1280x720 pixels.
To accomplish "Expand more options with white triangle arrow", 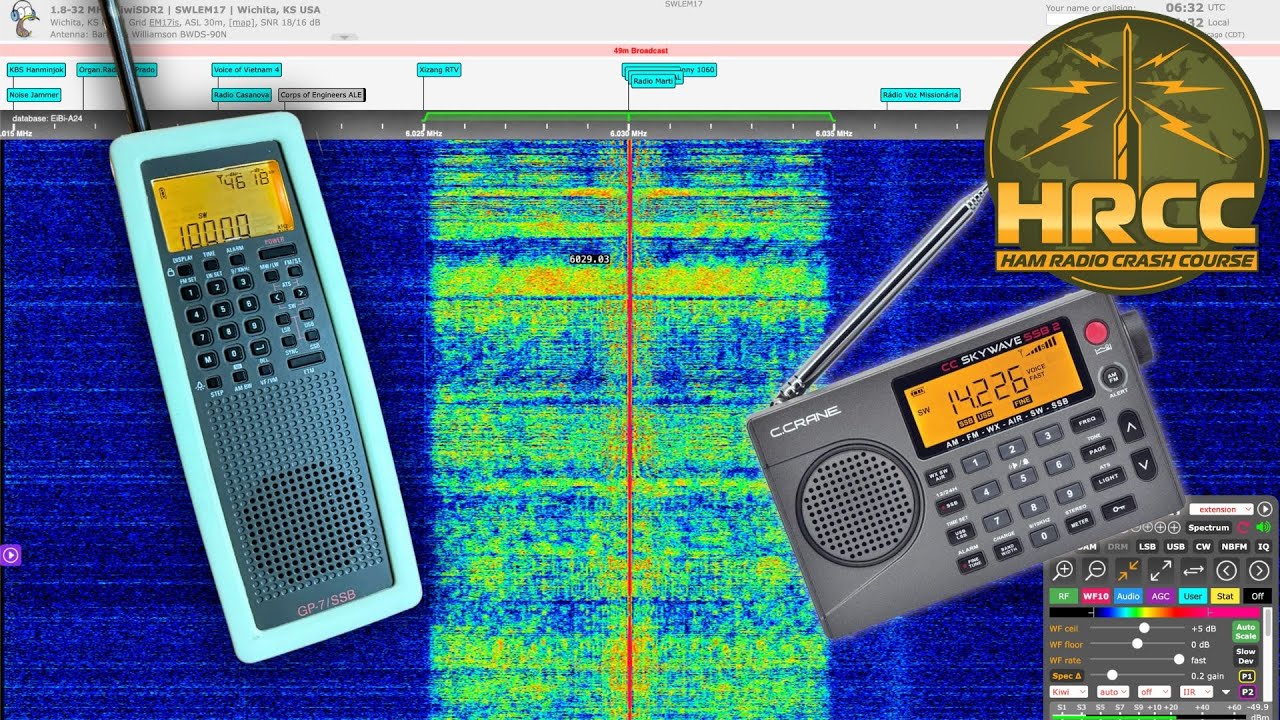I will coord(1226,692).
